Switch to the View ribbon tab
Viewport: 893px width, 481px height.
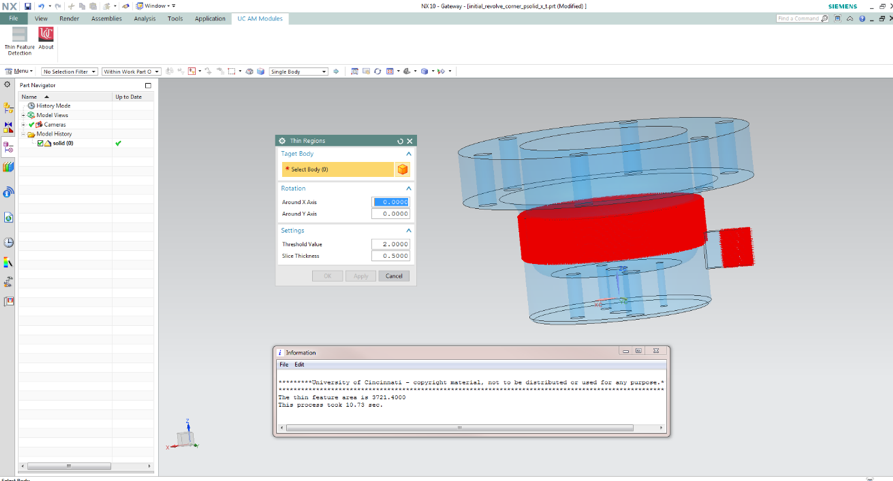[41, 18]
